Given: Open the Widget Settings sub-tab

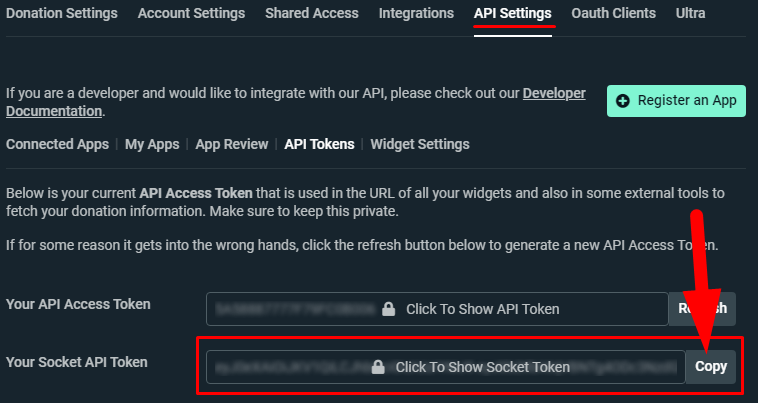Looking at the screenshot, I should click(420, 144).
